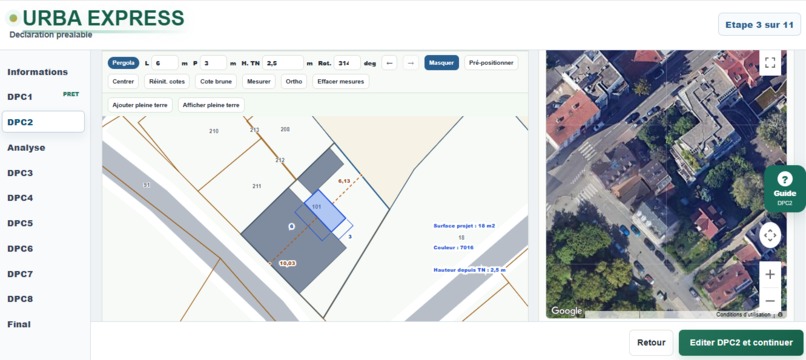This screenshot has height=360, width=806.
Task: Focus the length L input field
Action: pyautogui.click(x=165, y=63)
